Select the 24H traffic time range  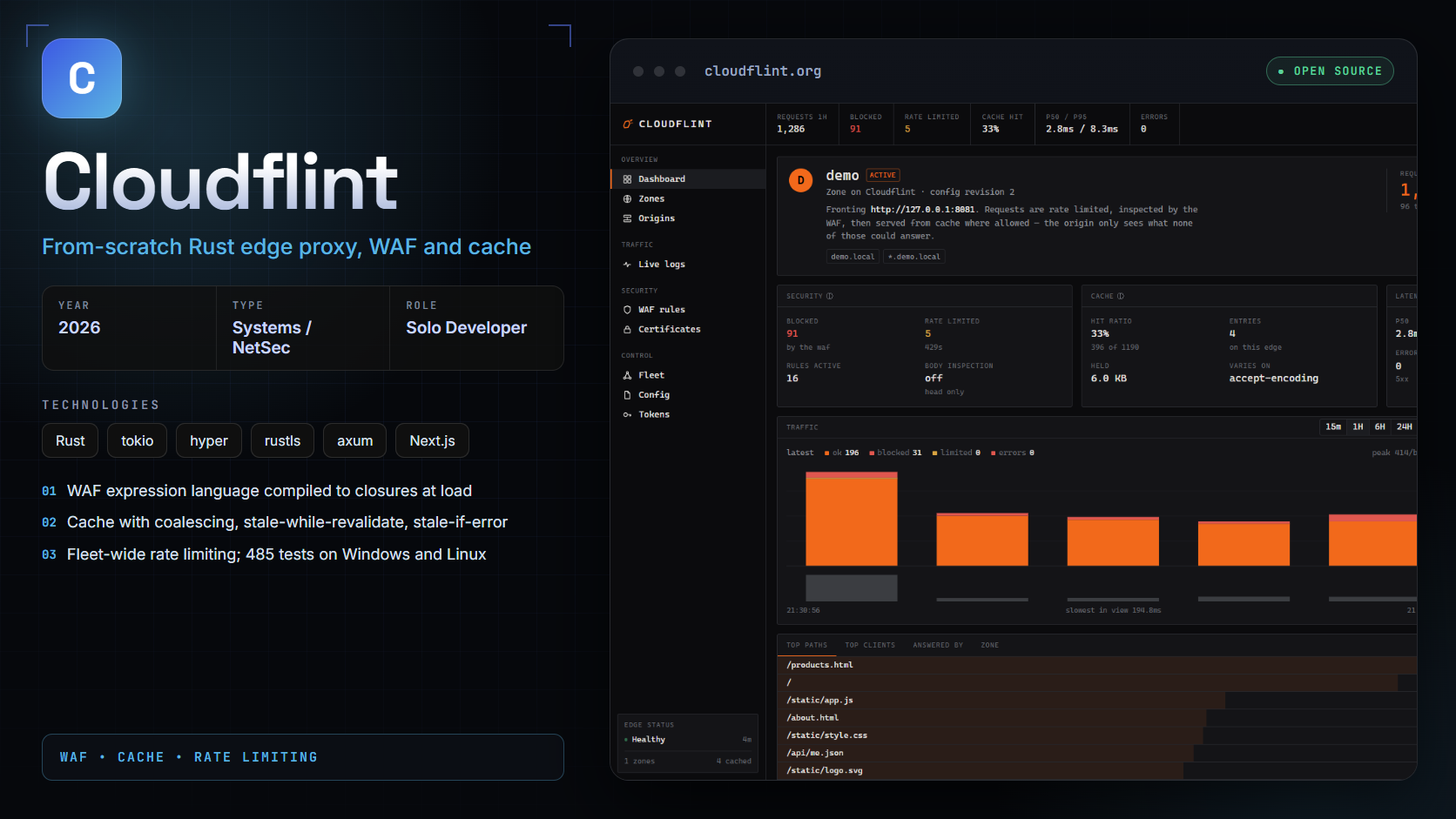point(1404,426)
